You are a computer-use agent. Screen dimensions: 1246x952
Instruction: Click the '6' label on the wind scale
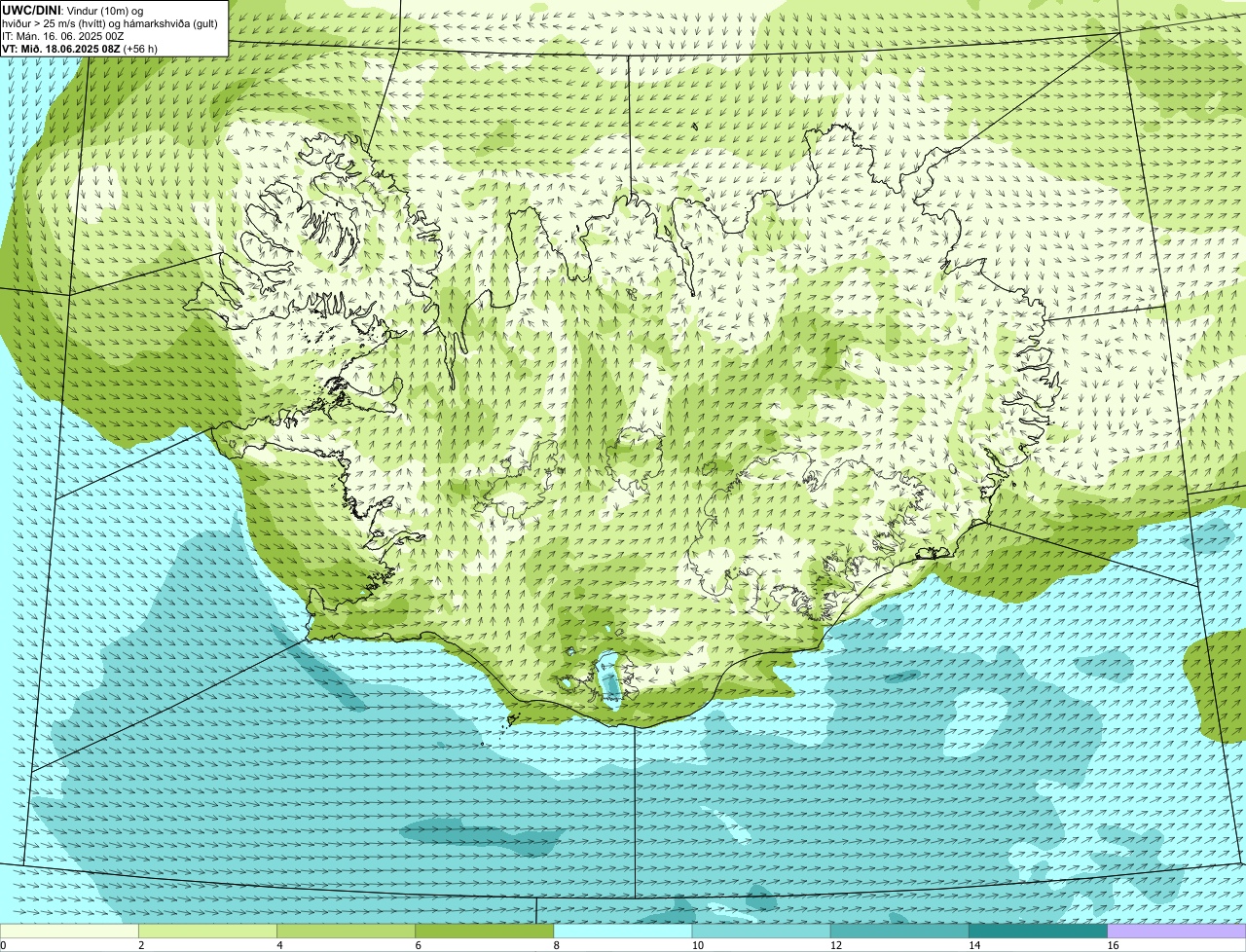coord(418,945)
